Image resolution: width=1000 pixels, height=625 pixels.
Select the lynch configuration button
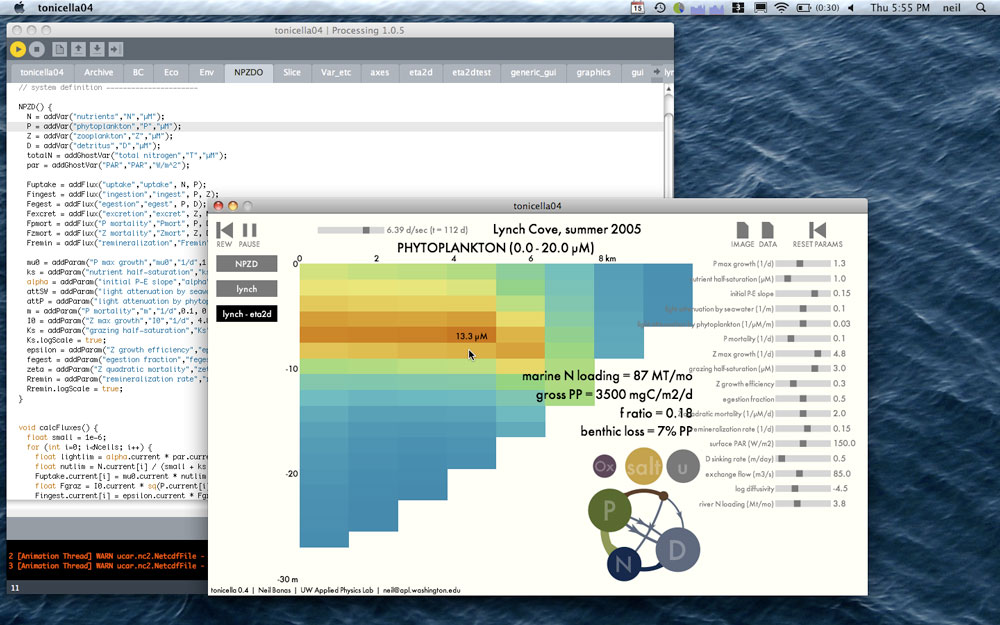247,289
